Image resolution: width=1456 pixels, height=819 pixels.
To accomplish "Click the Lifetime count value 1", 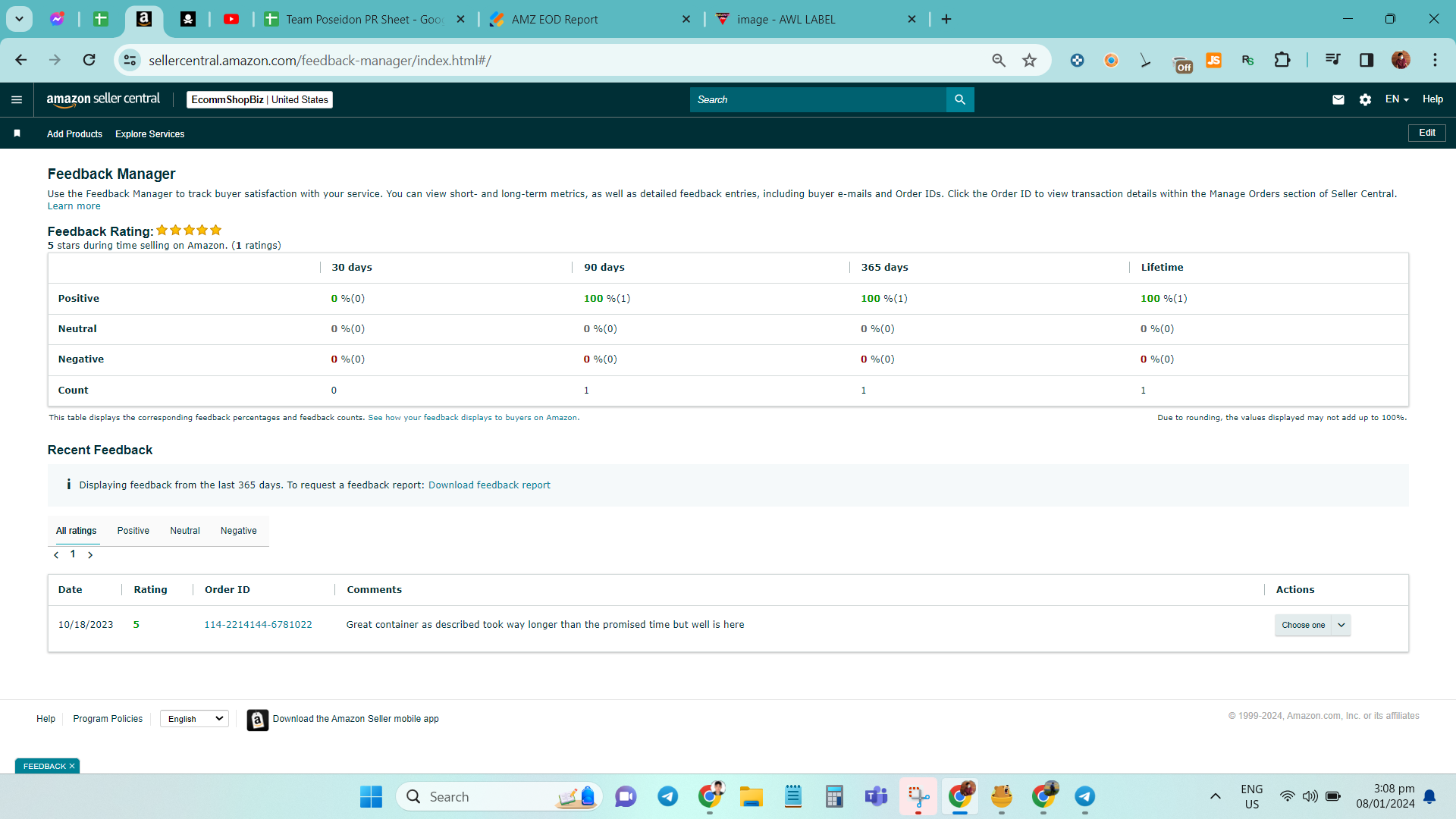I will point(1144,391).
